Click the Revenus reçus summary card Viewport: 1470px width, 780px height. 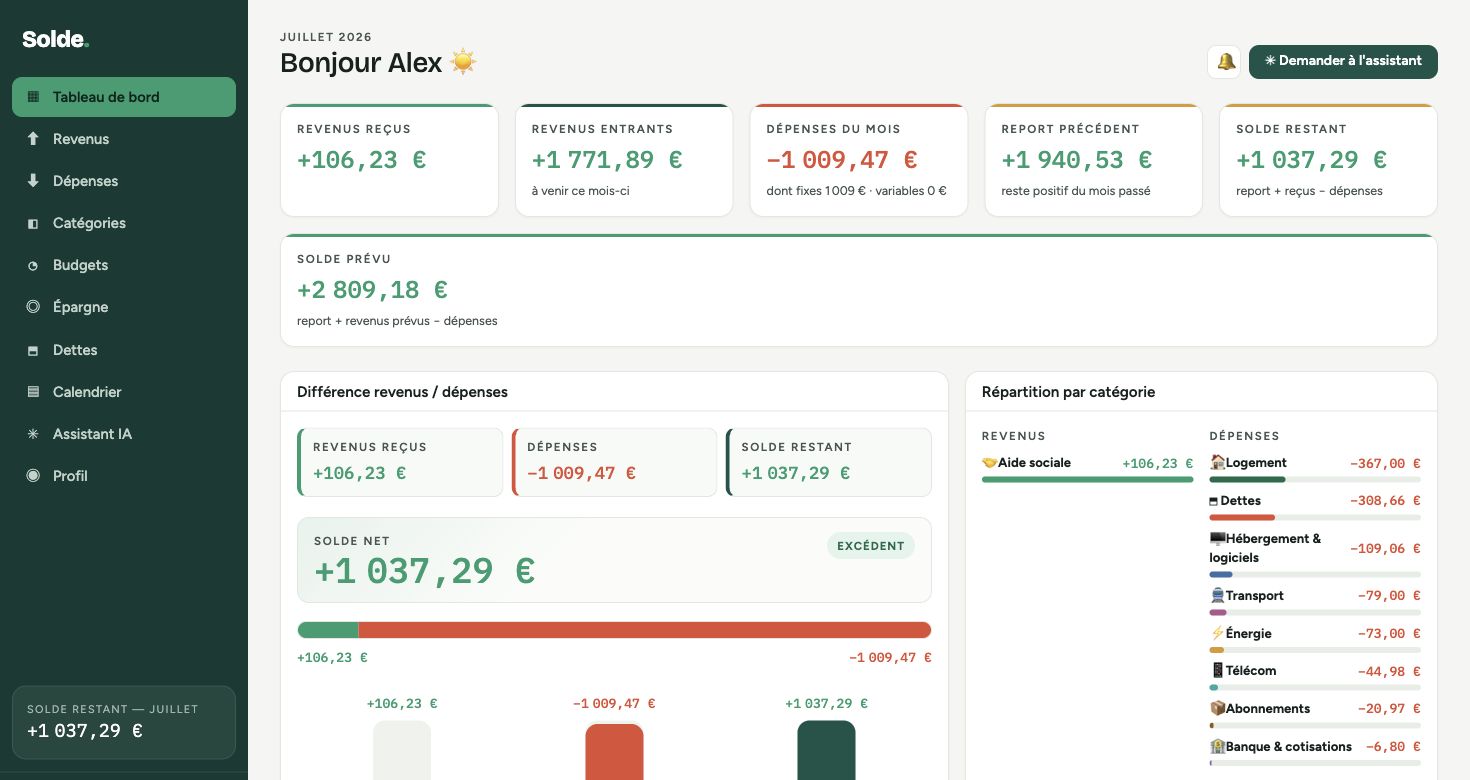389,160
